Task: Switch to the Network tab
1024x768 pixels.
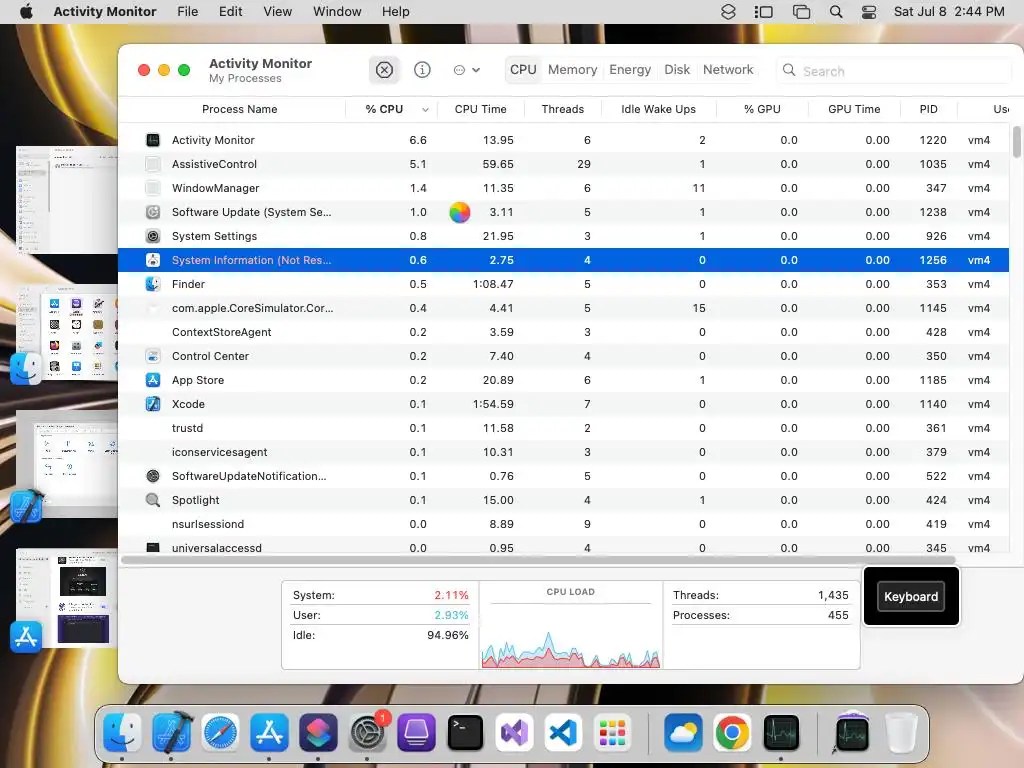Action: [728, 70]
